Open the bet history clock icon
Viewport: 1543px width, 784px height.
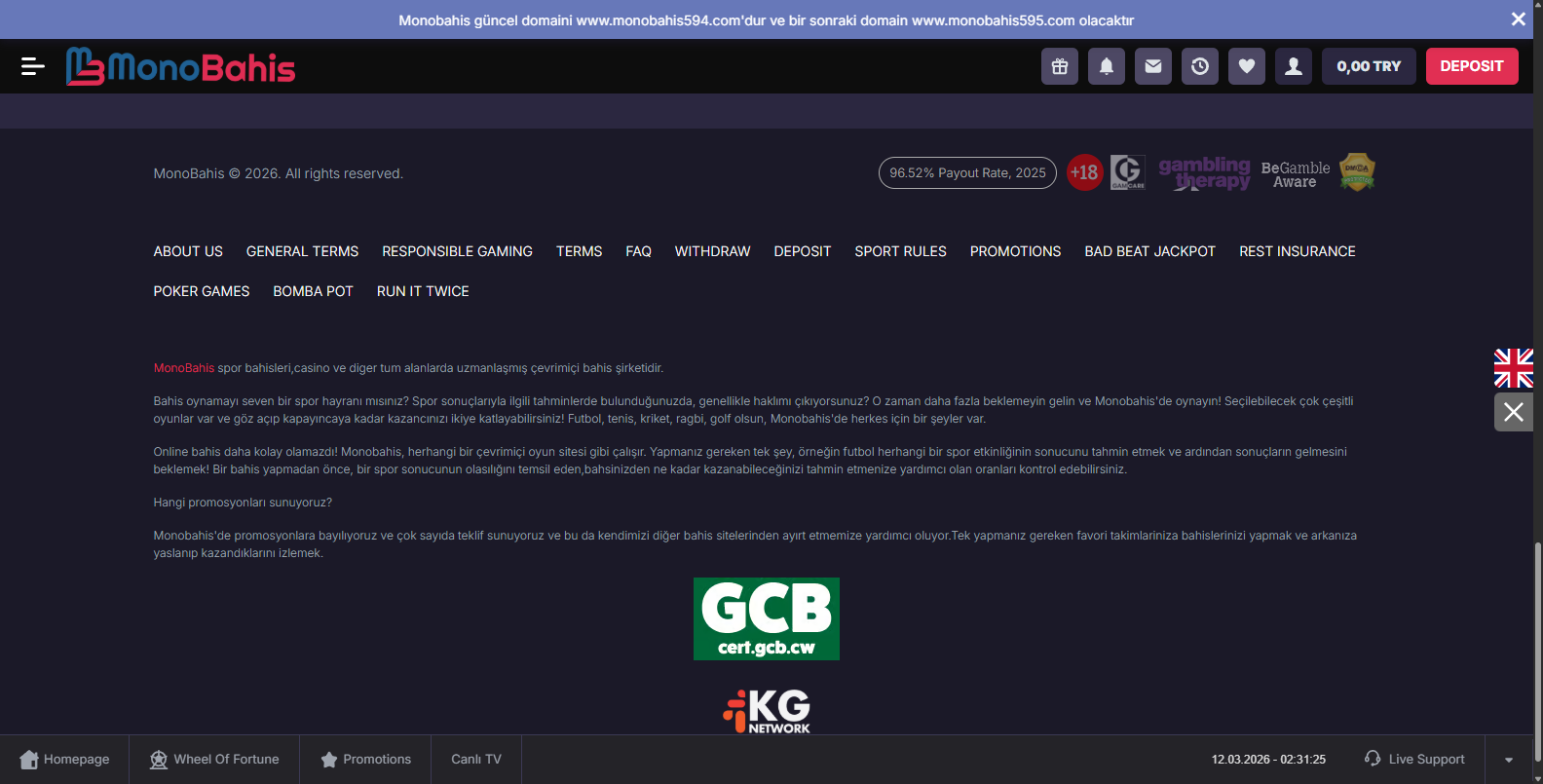pos(1200,66)
